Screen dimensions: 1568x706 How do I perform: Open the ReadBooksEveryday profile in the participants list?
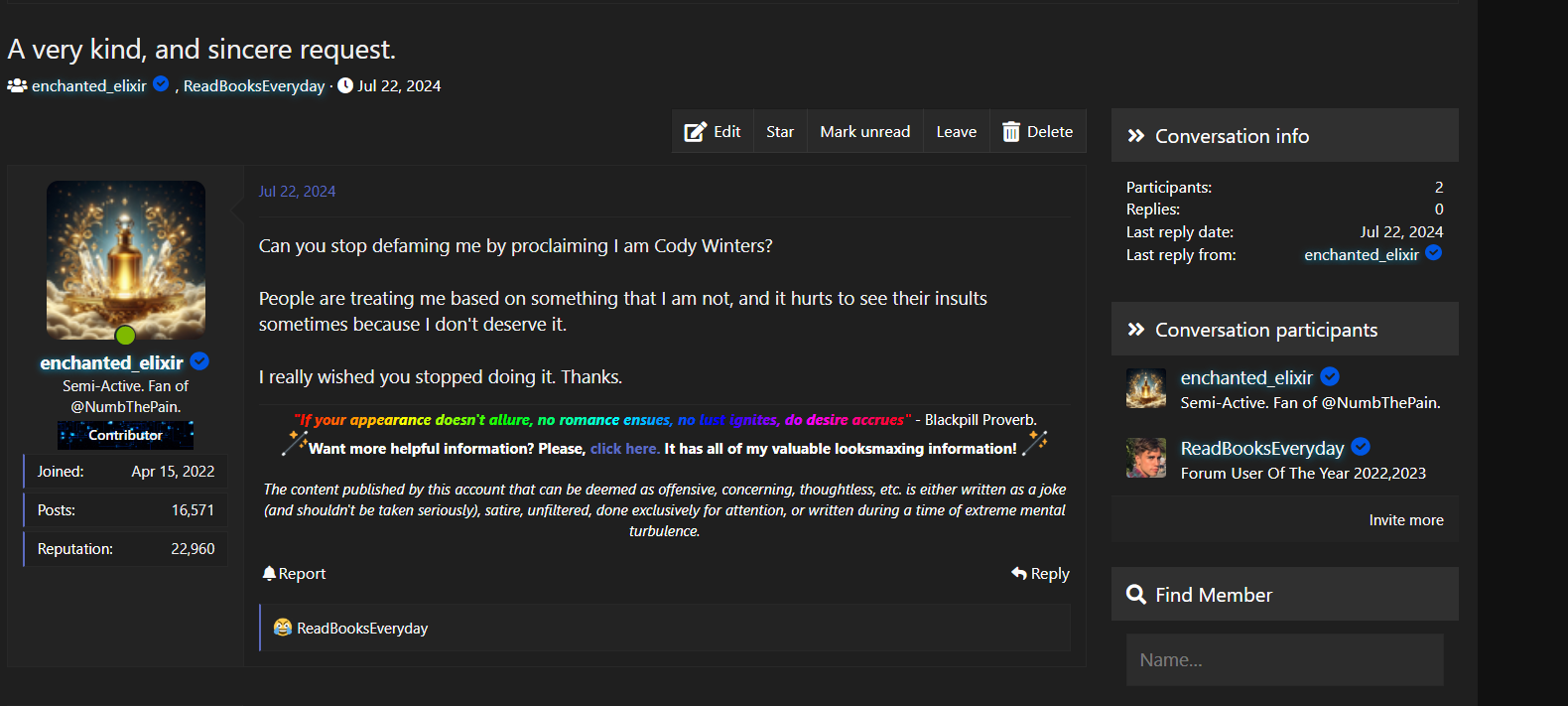pyautogui.click(x=1261, y=449)
